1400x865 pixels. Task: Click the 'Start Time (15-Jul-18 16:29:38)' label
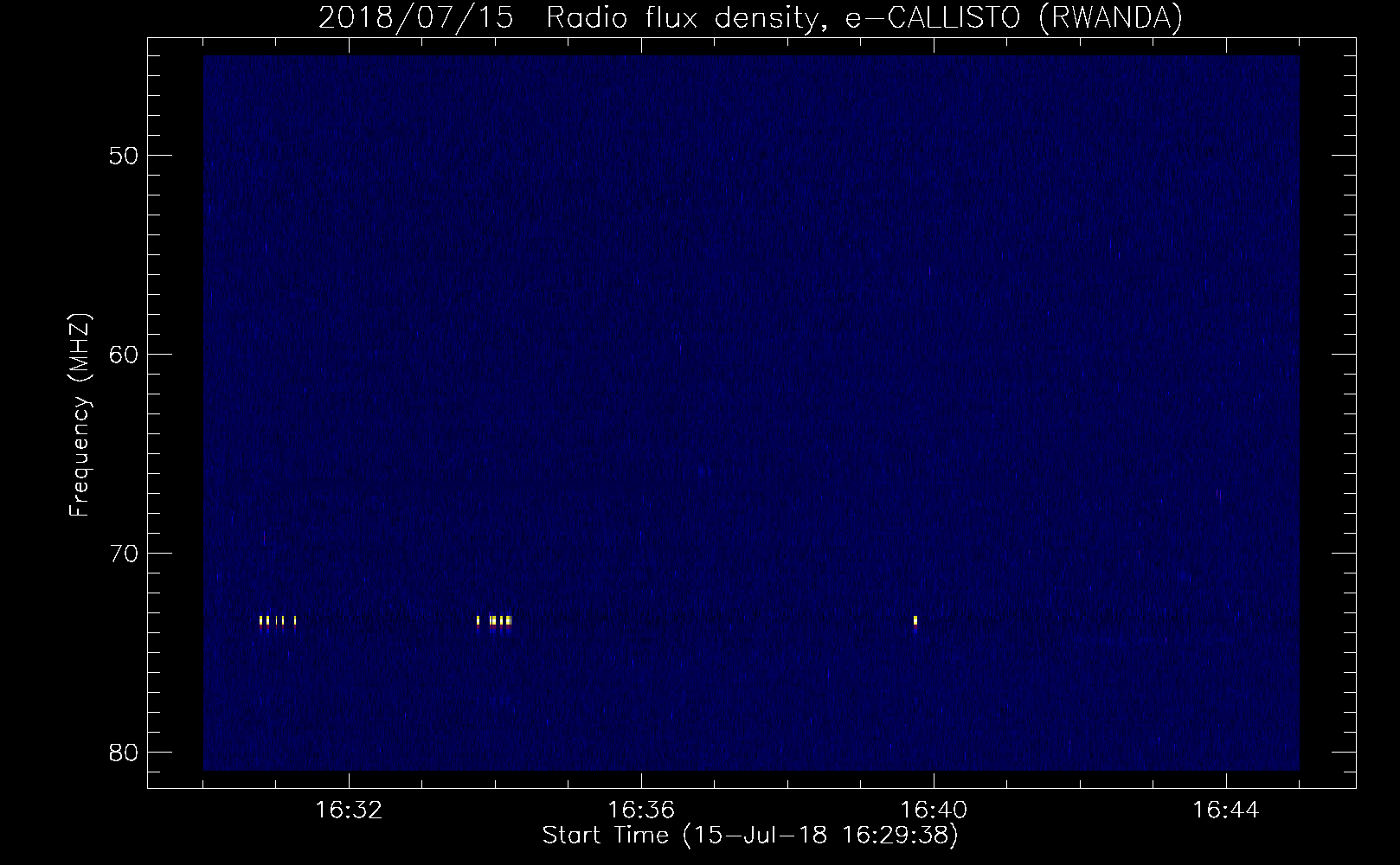750,836
